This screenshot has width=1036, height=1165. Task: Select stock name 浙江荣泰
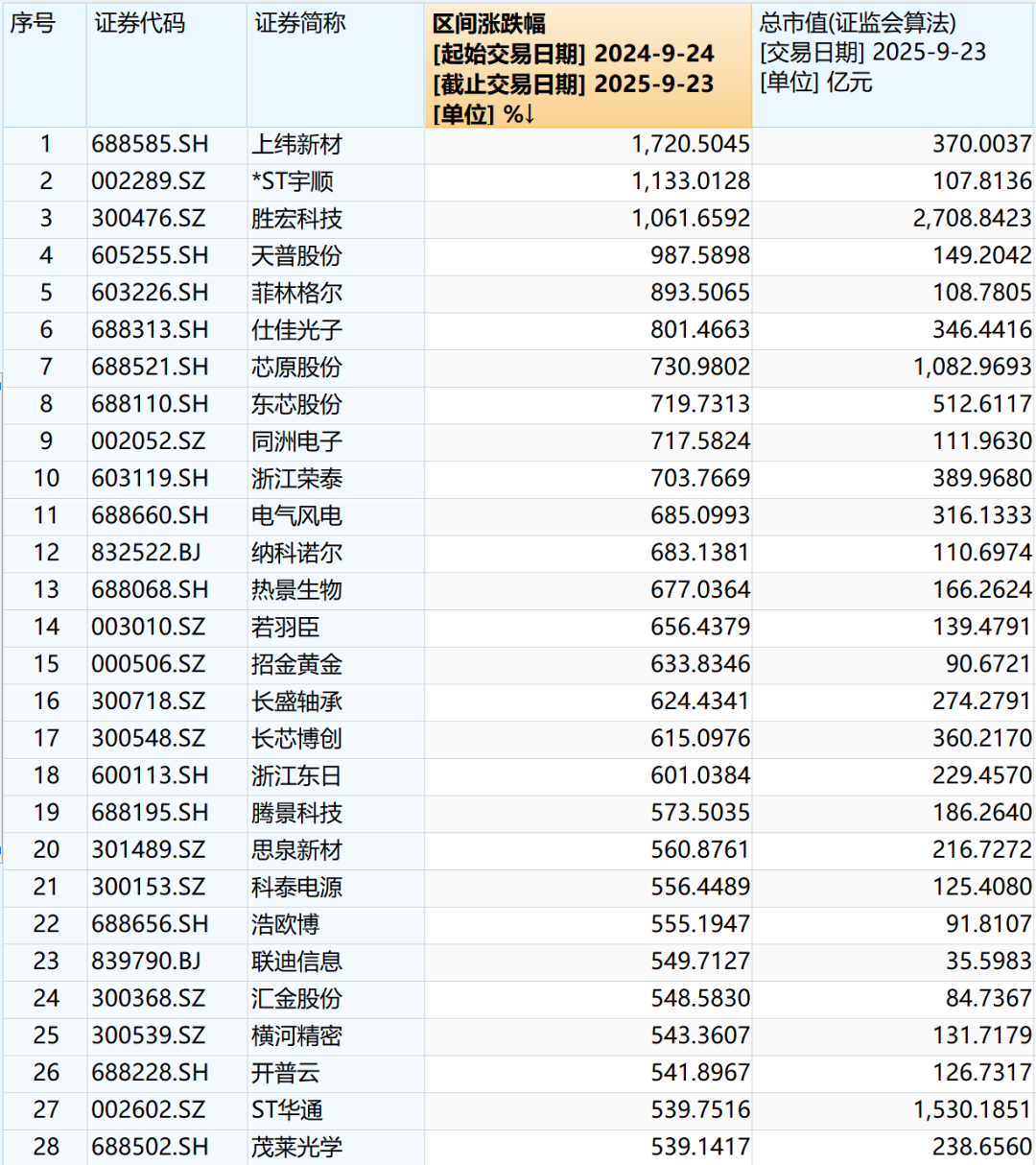pyautogui.click(x=296, y=479)
